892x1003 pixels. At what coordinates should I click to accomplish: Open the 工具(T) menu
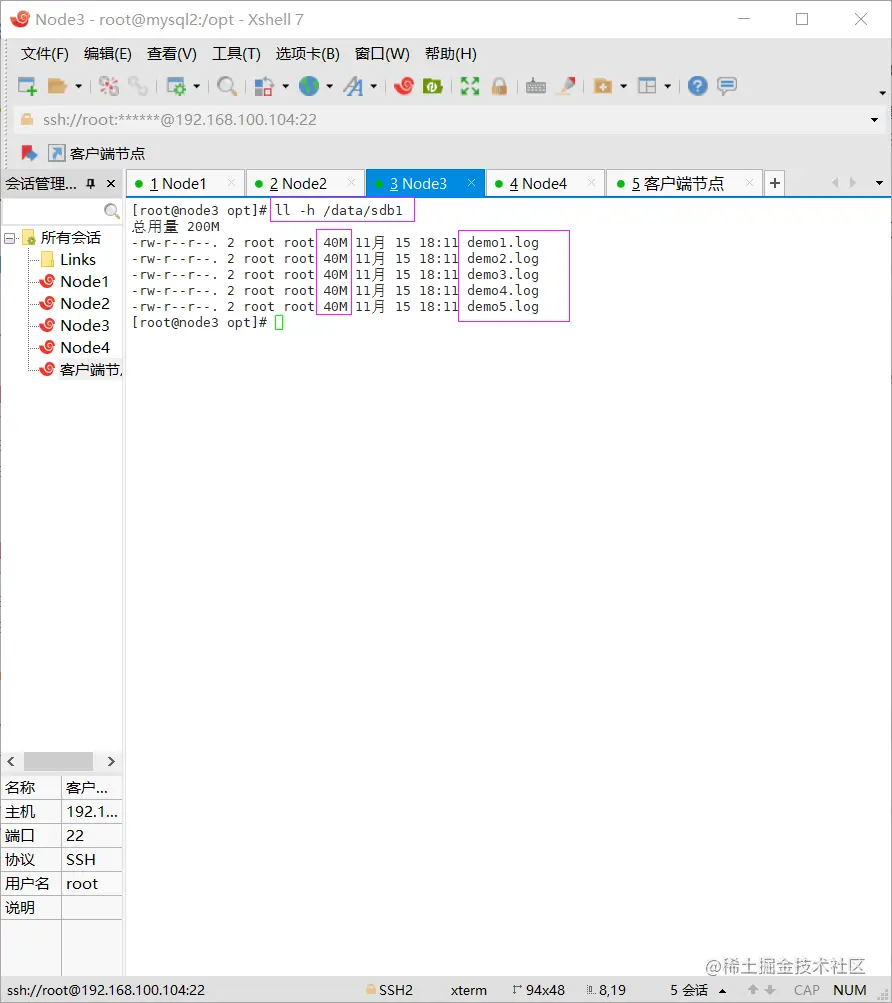236,54
